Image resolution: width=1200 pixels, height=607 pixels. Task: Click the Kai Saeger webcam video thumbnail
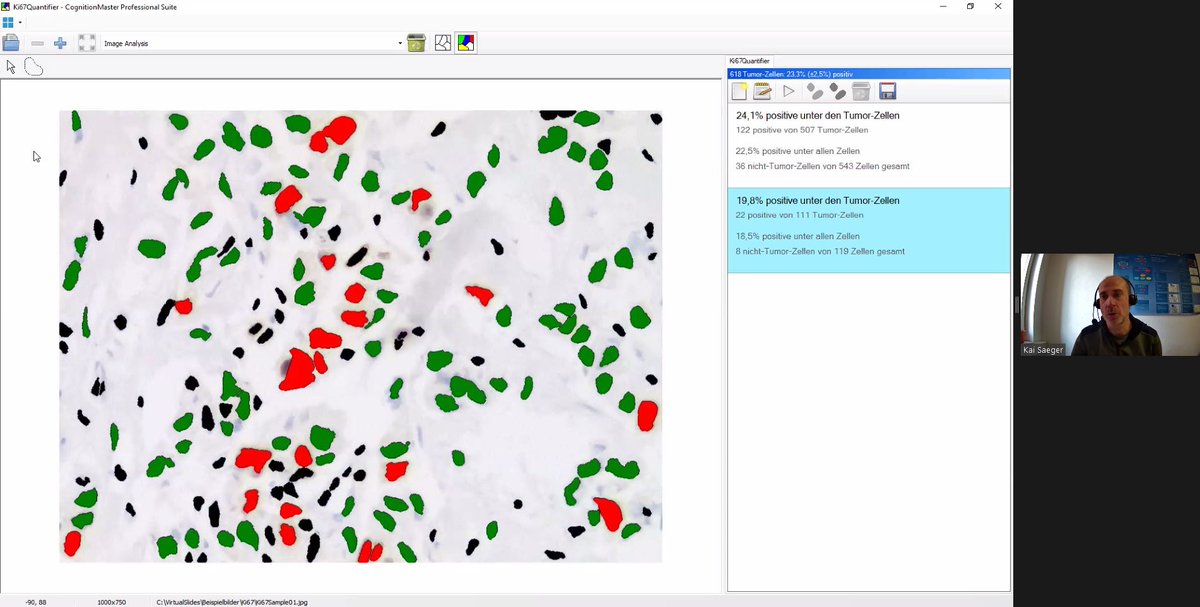point(1108,304)
